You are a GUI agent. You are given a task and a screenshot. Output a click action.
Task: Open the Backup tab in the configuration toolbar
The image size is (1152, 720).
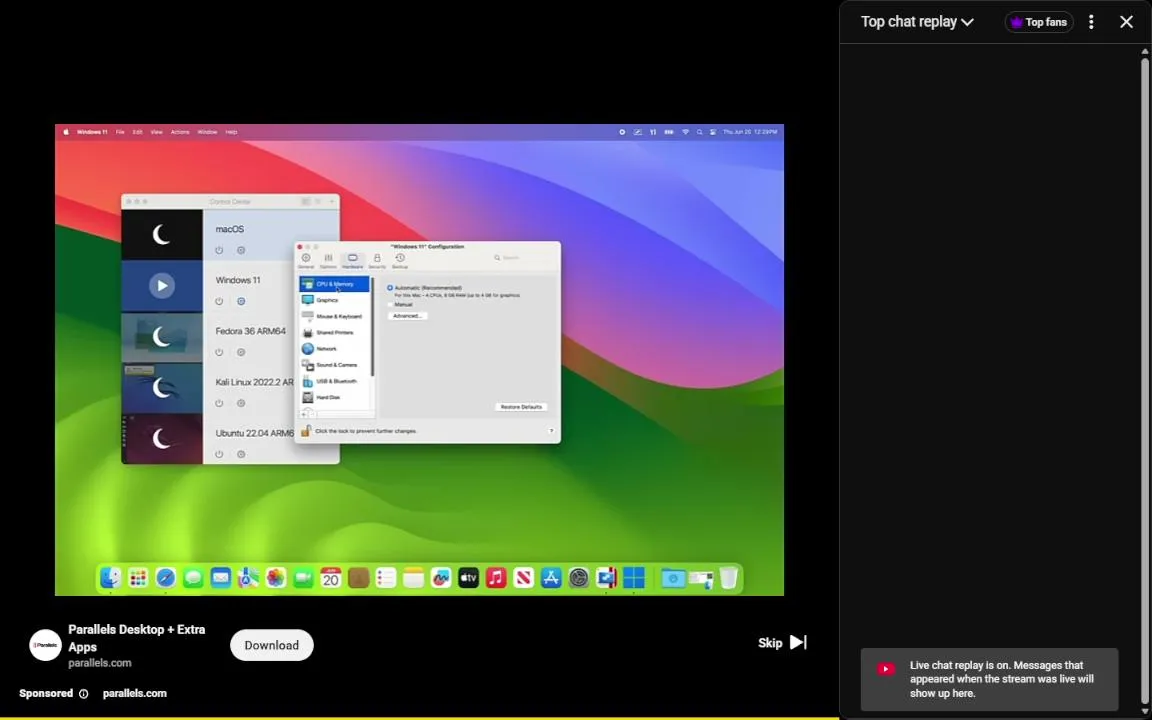point(400,261)
